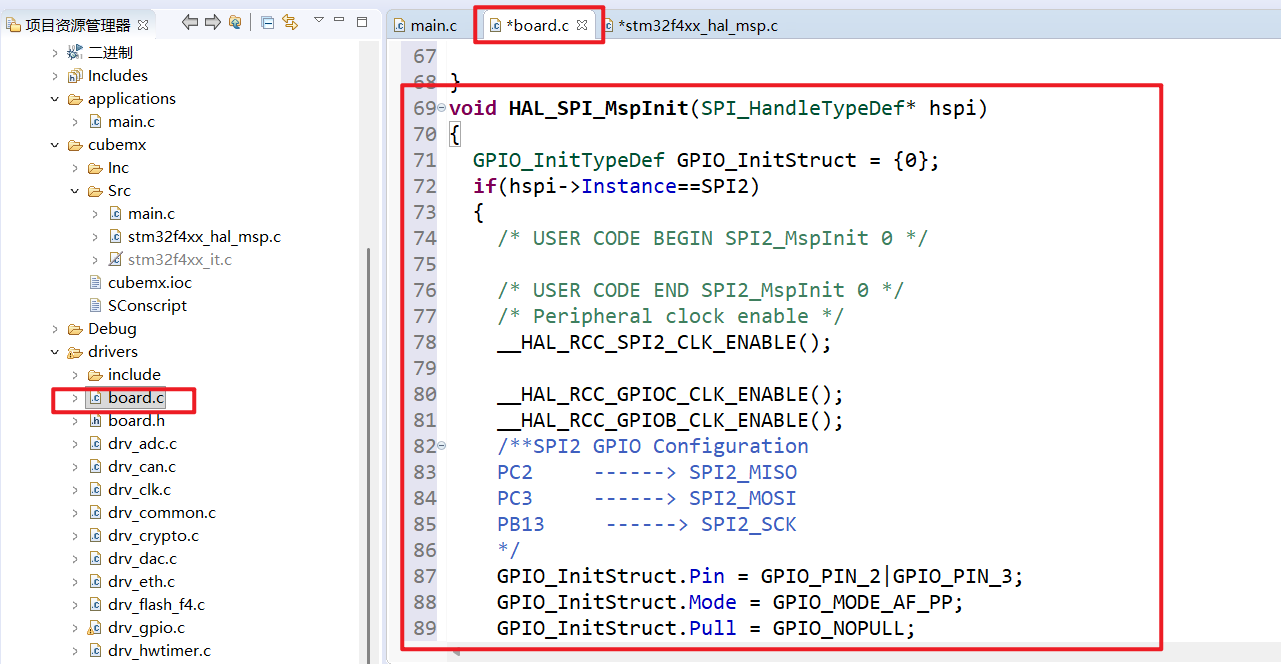Click the Forward navigation arrow in project explorer

pos(212,22)
